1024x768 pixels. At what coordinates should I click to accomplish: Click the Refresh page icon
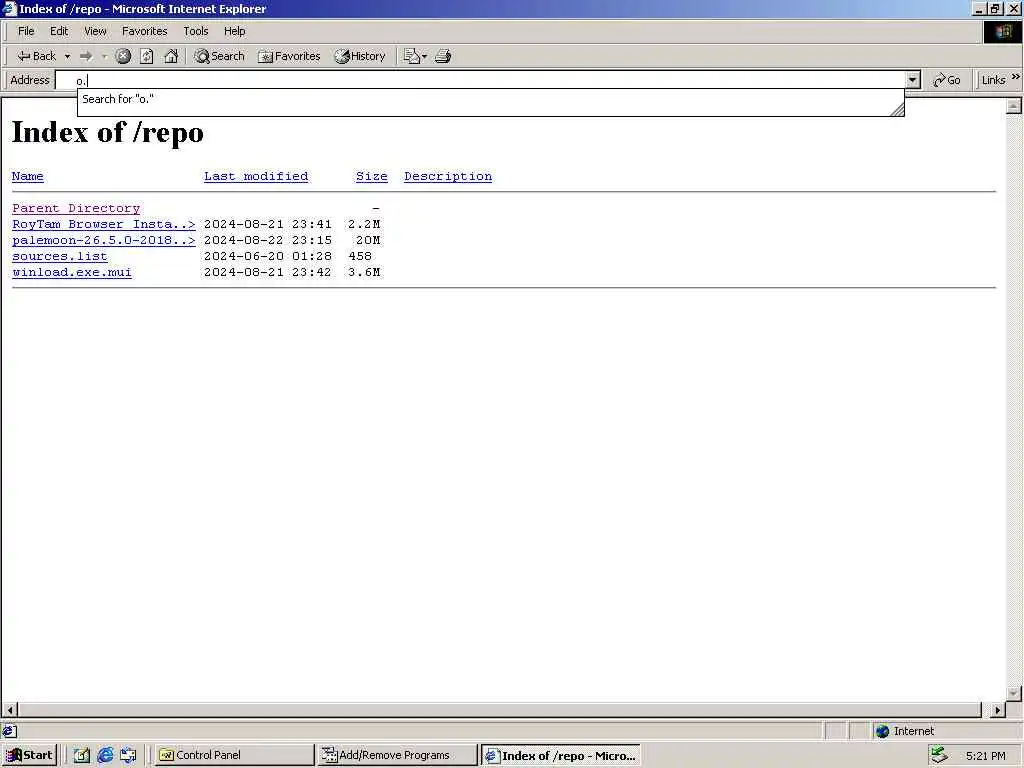coord(146,56)
